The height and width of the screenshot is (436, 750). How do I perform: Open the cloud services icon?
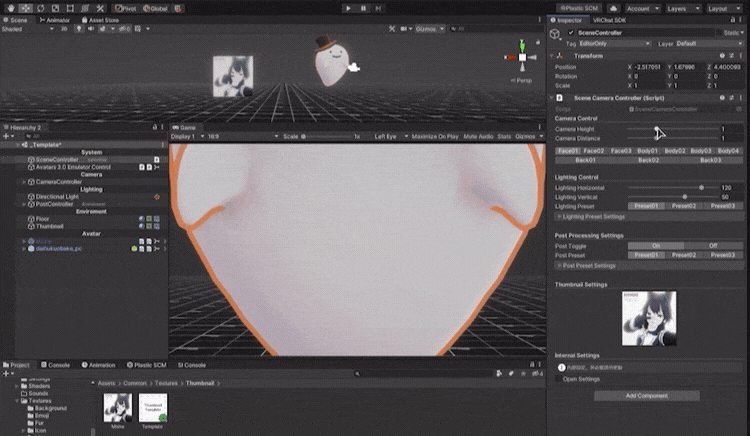click(x=613, y=8)
